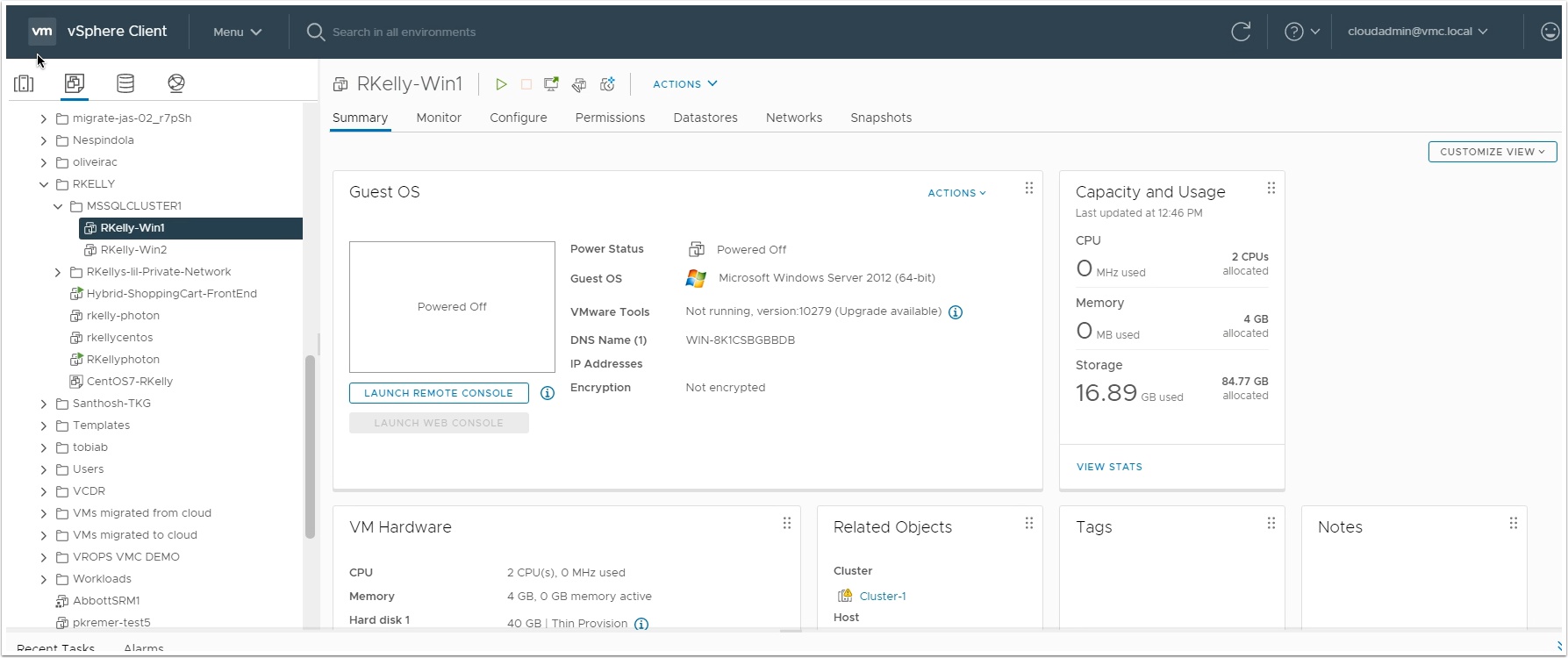1568x658 pixels.
Task: Open the Menu dropdown
Action: pyautogui.click(x=238, y=32)
